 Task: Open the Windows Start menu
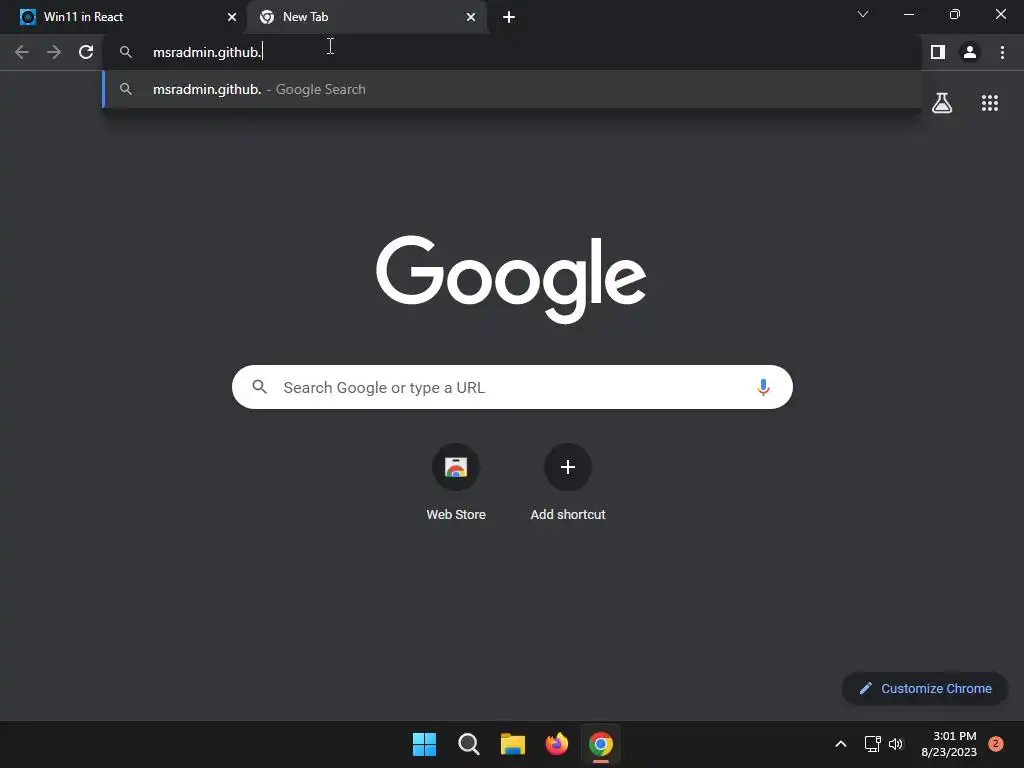424,744
